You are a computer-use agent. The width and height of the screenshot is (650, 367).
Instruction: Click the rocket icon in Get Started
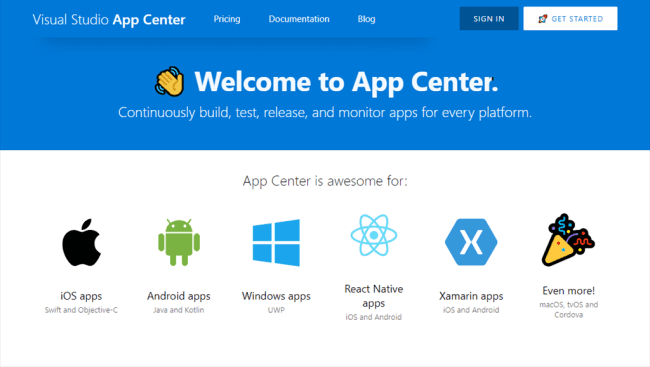coord(542,19)
